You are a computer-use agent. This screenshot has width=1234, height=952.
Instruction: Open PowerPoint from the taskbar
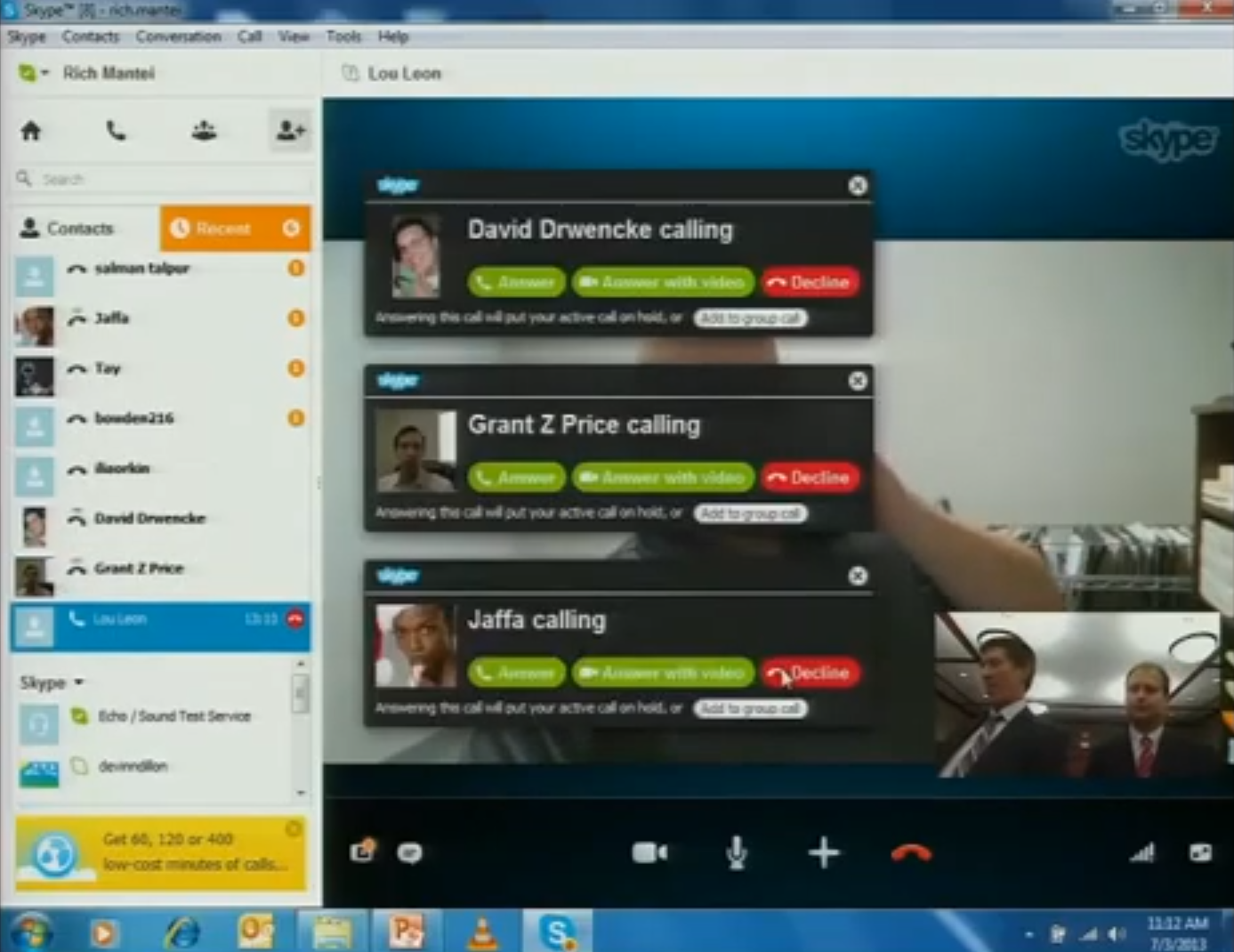coord(406,932)
